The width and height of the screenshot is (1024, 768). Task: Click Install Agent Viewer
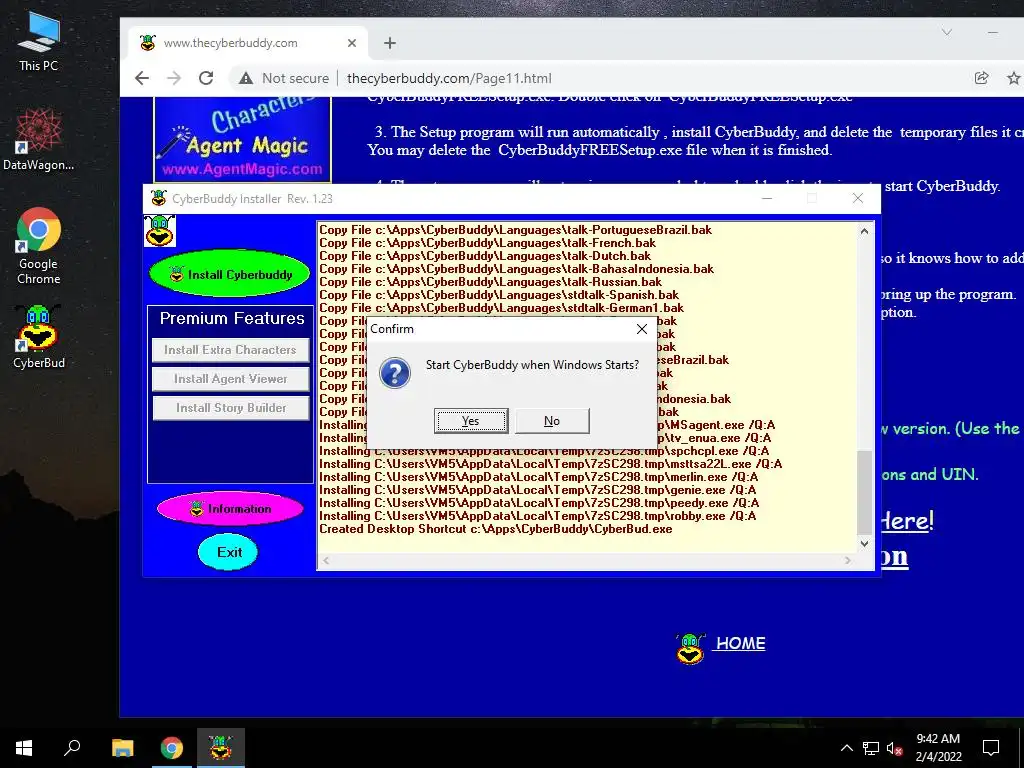[230, 379]
